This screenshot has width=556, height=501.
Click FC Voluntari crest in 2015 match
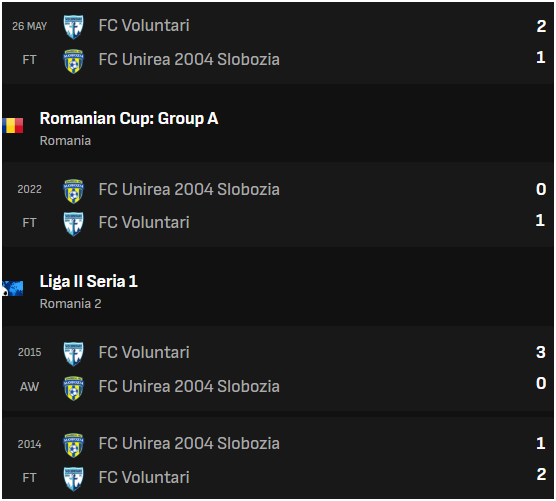click(73, 354)
